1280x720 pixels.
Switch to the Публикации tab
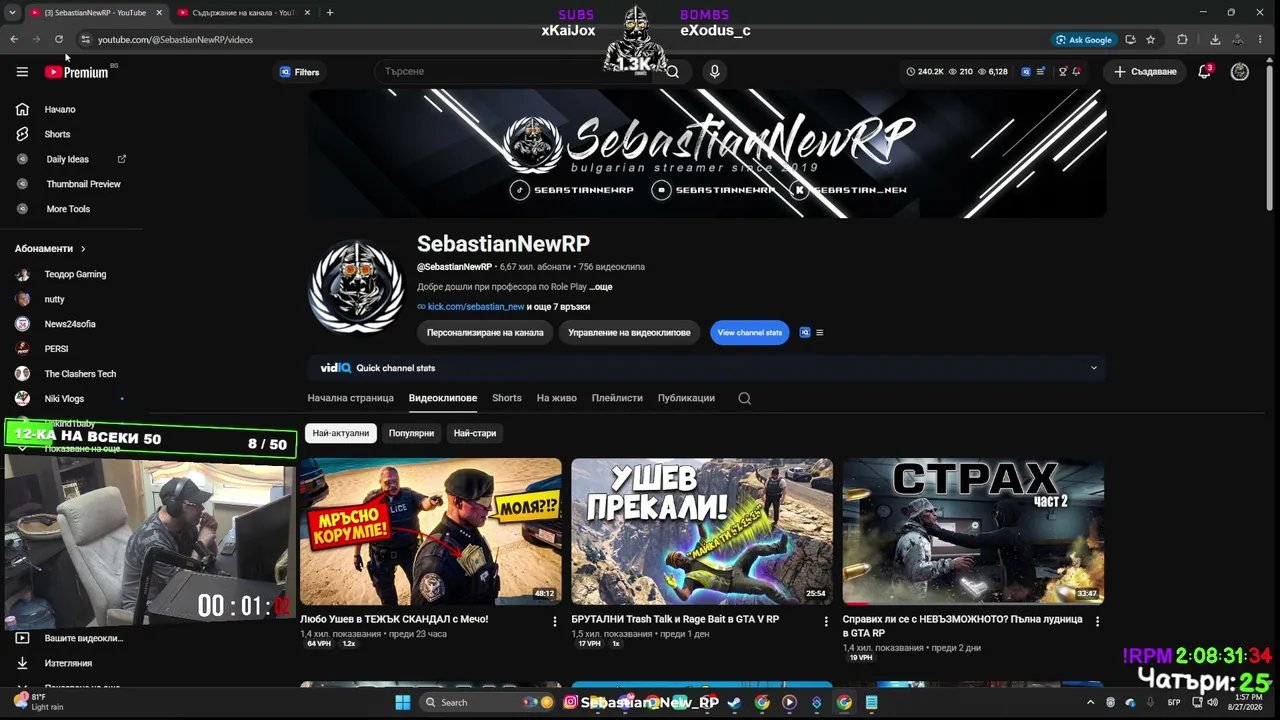click(686, 398)
